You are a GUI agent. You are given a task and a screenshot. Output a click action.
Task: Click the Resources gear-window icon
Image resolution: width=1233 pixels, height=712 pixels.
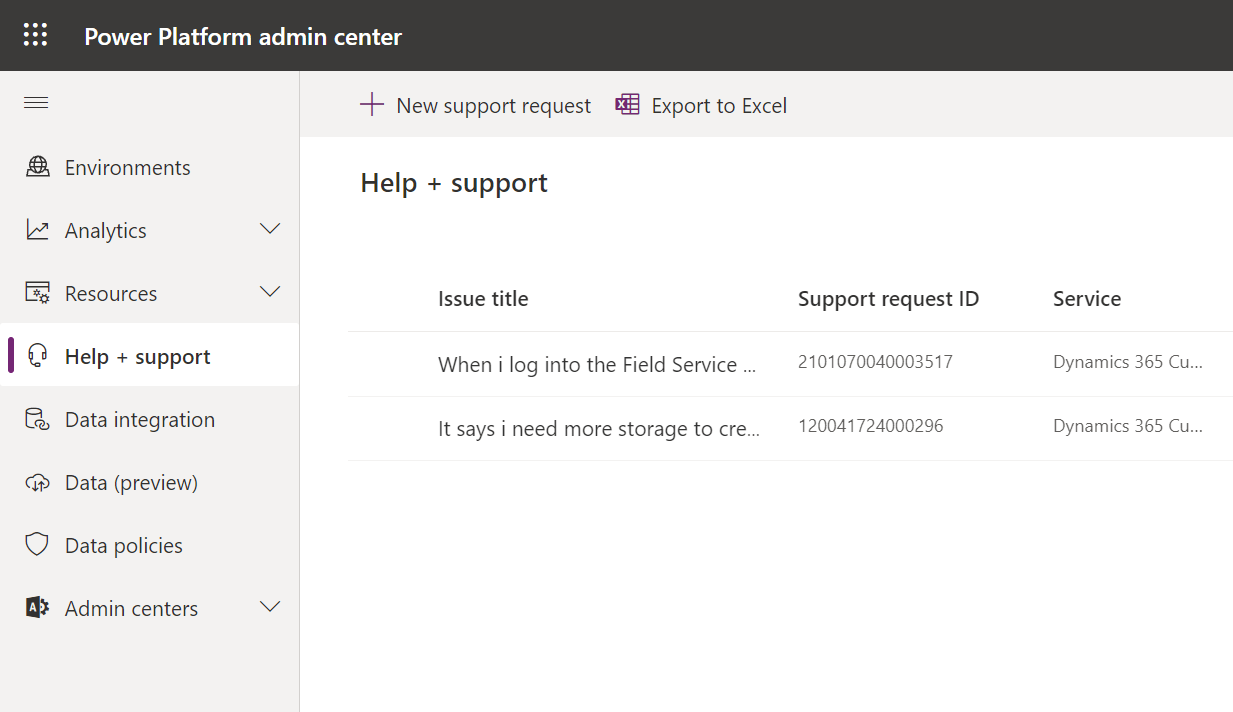tap(37, 293)
